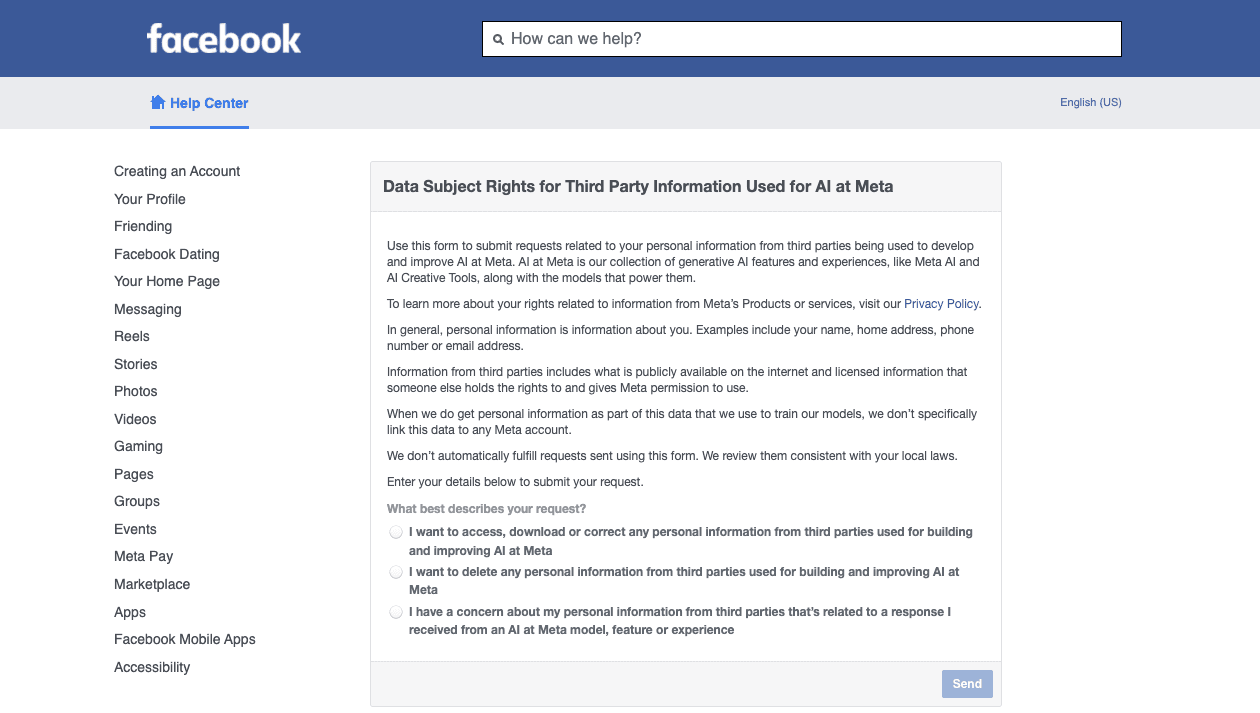This screenshot has height=713, width=1260.
Task: Select the access, download or correct option
Action: (396, 532)
